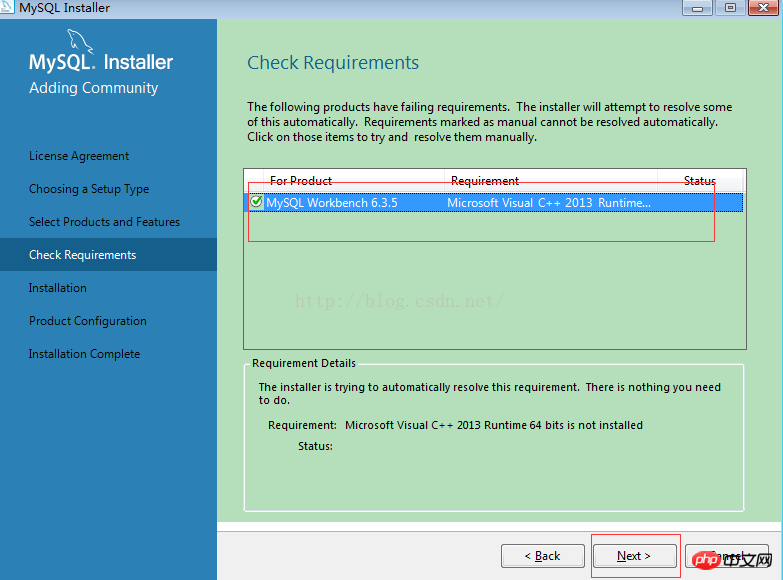
Task: Click the Microsoft Visual C++ 2013 Runtime requirement cell
Action: [x=549, y=203]
